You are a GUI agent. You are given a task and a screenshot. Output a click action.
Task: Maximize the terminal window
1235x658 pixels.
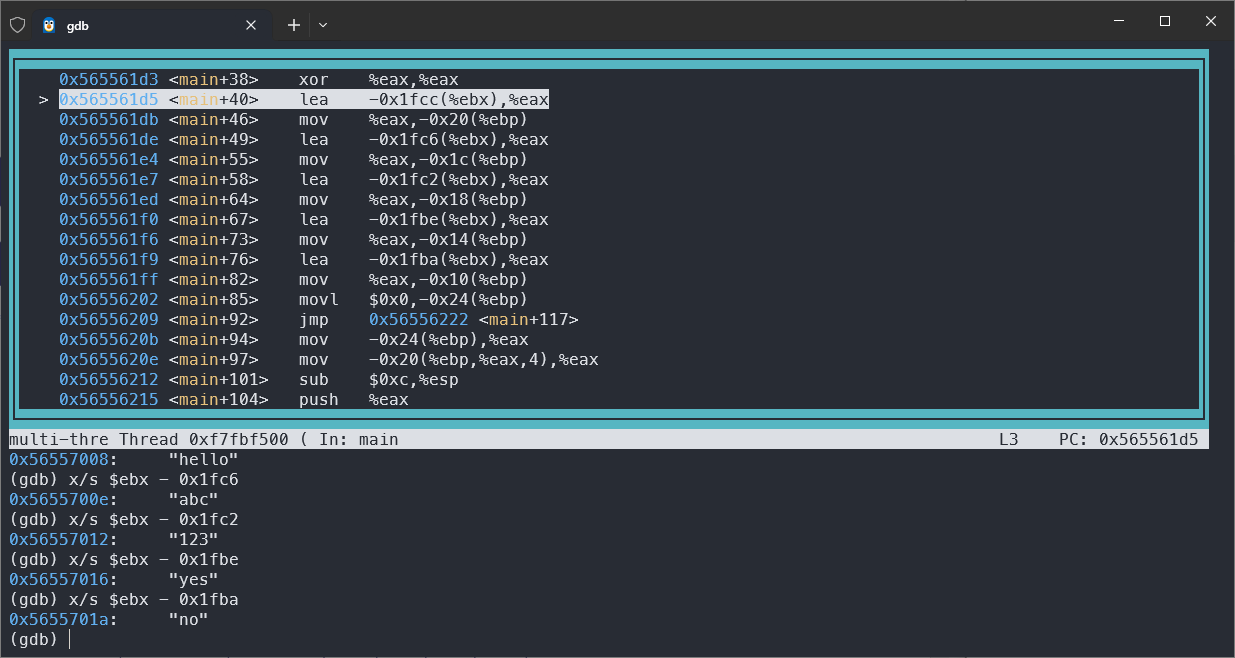[x=1165, y=22]
